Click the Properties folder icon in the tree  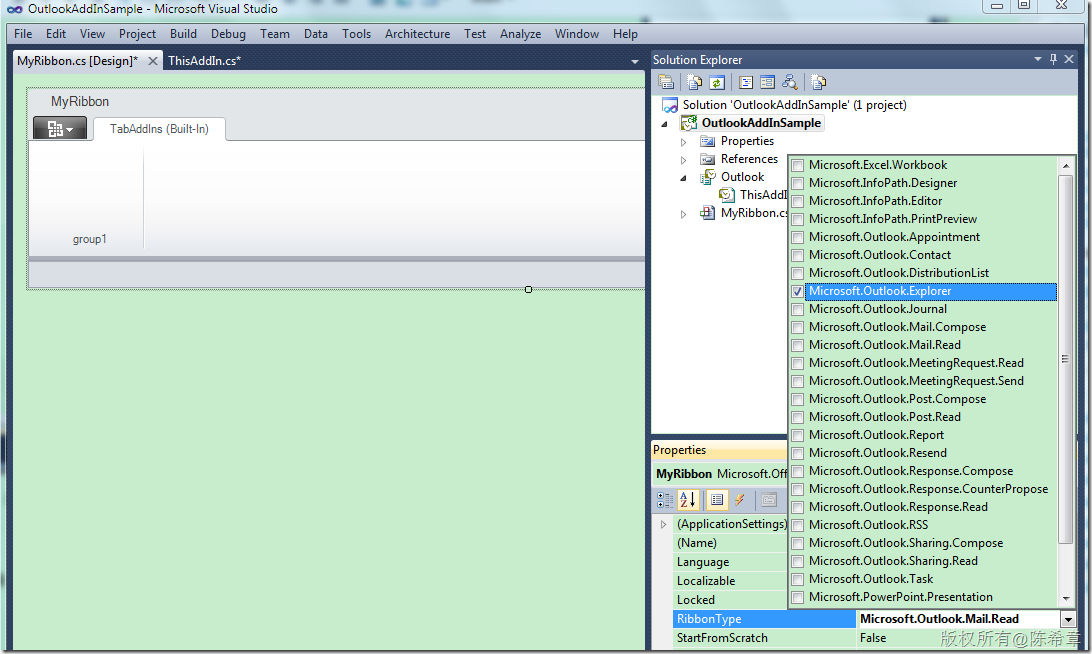tap(708, 141)
